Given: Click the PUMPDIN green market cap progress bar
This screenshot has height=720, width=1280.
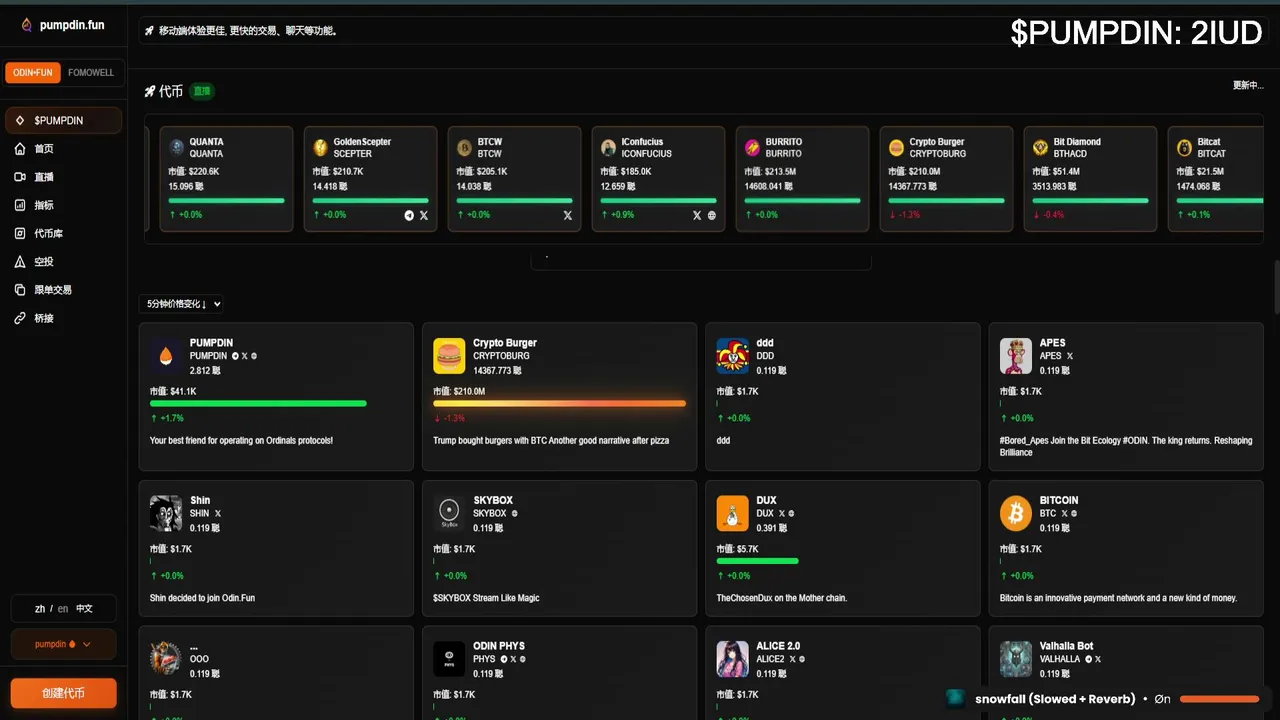Looking at the screenshot, I should coord(258,404).
